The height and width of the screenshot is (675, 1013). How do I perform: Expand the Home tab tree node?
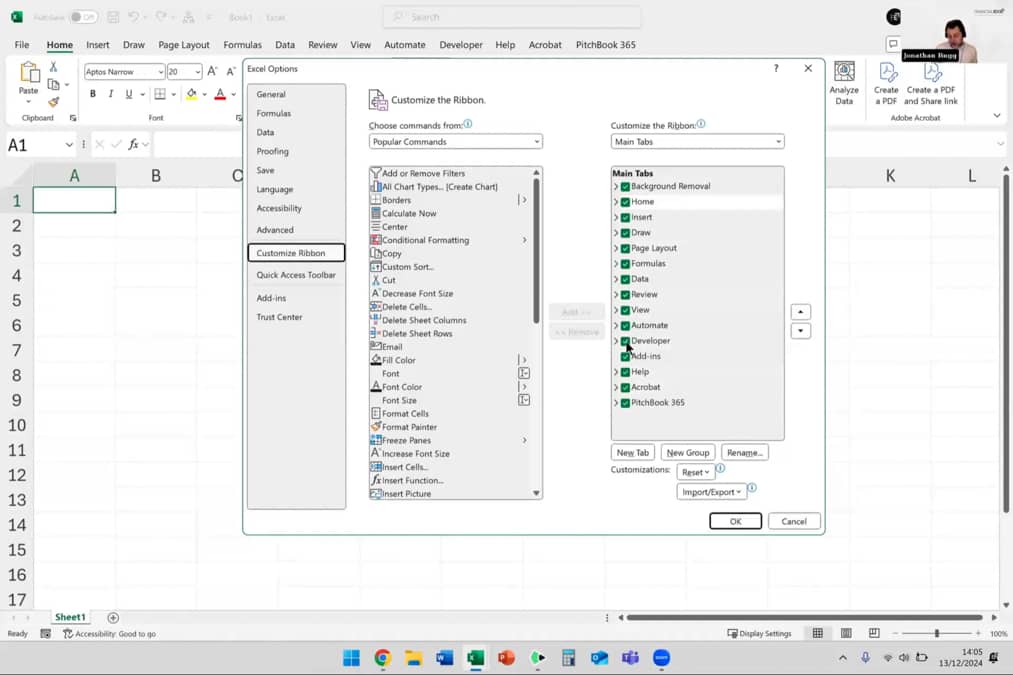(x=616, y=202)
